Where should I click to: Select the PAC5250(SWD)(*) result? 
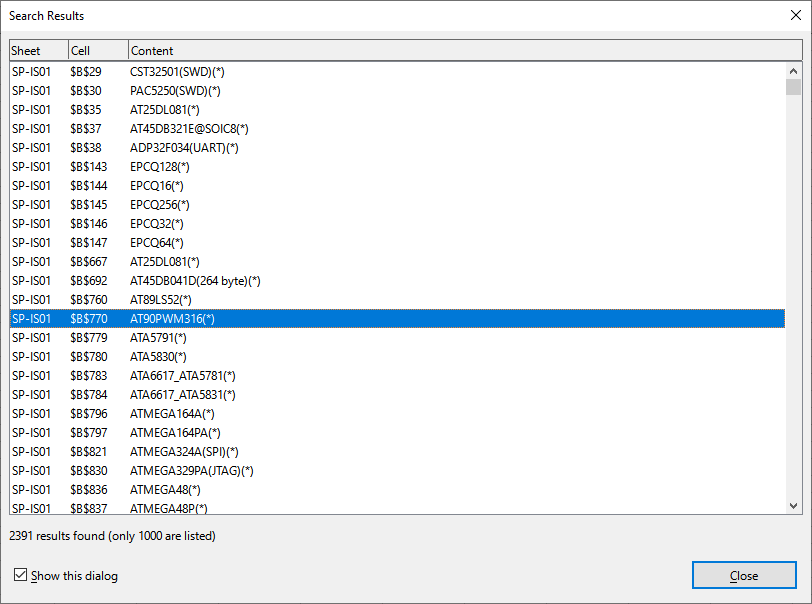click(397, 91)
